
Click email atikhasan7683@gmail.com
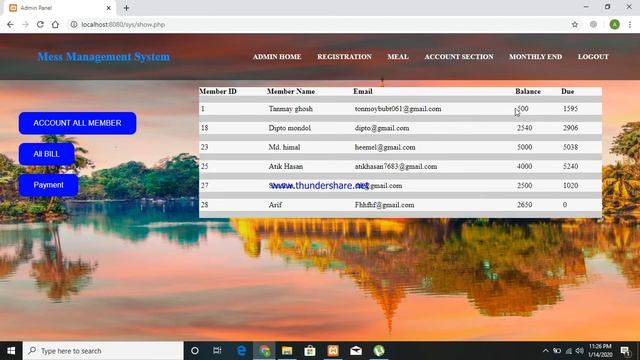396,167
